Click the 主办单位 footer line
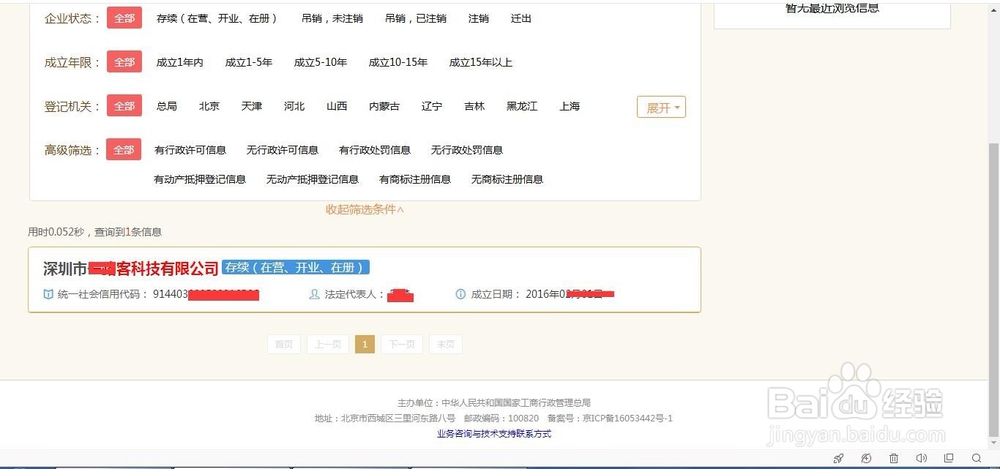The height and width of the screenshot is (469, 1000). click(x=494, y=403)
